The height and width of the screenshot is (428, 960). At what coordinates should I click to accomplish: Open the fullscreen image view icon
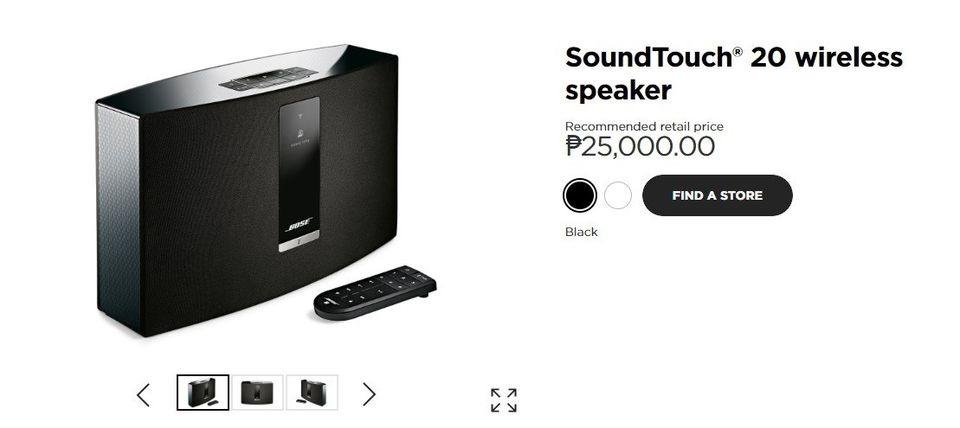pos(504,400)
